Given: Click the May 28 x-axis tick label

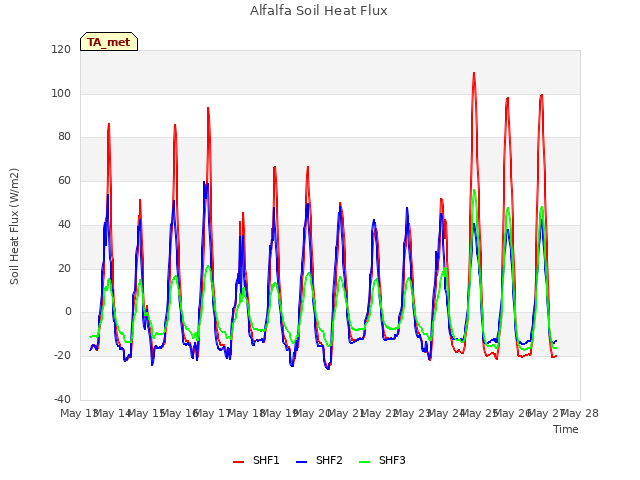Looking at the screenshot, I should (580, 413).
